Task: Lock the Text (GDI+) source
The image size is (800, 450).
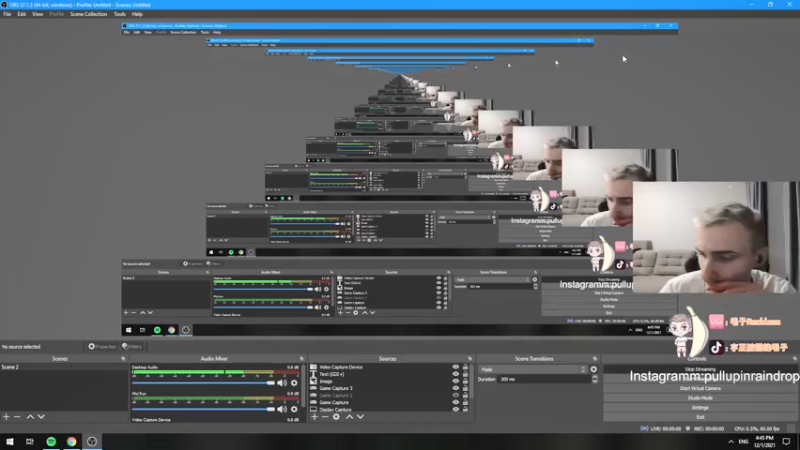Action: click(x=465, y=374)
